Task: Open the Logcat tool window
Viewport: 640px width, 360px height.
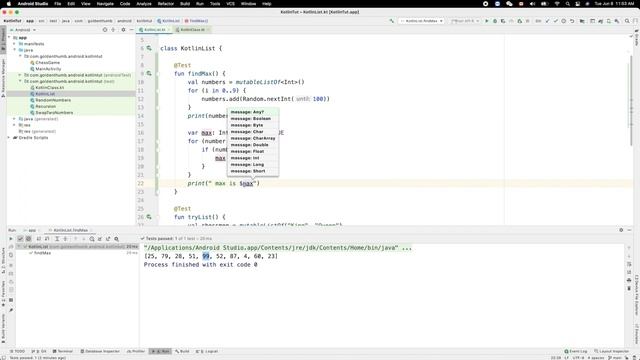Action: (x=207, y=351)
